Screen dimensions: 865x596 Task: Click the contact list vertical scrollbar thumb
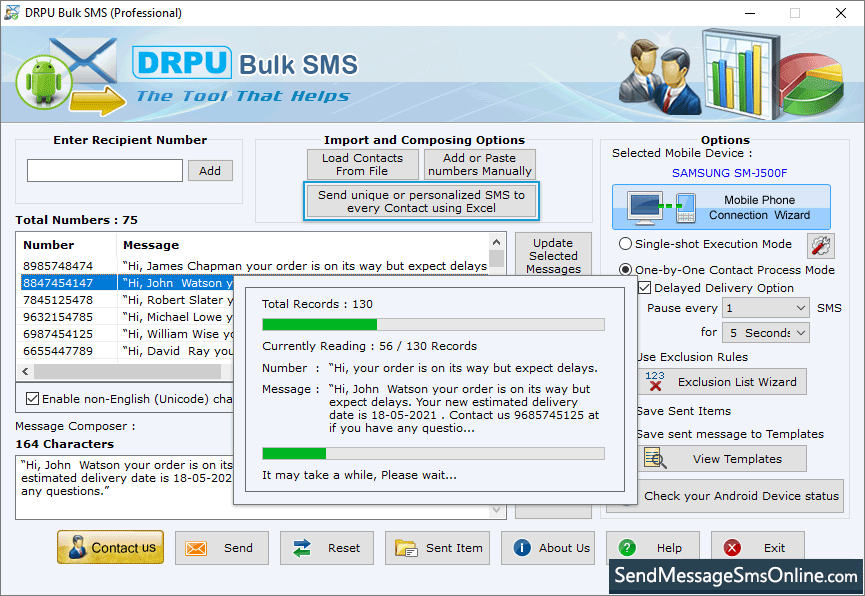tap(496, 258)
